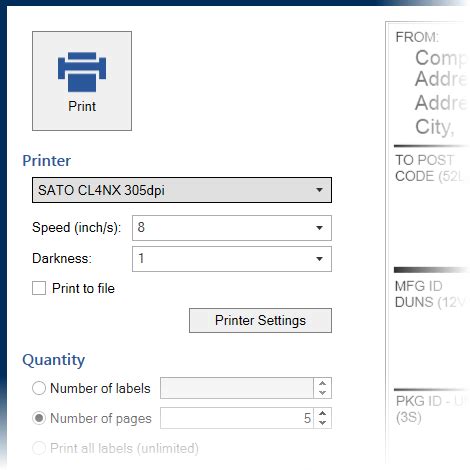Click the Number of labels input field
Image resolution: width=470 pixels, height=470 pixels.
pos(237,388)
